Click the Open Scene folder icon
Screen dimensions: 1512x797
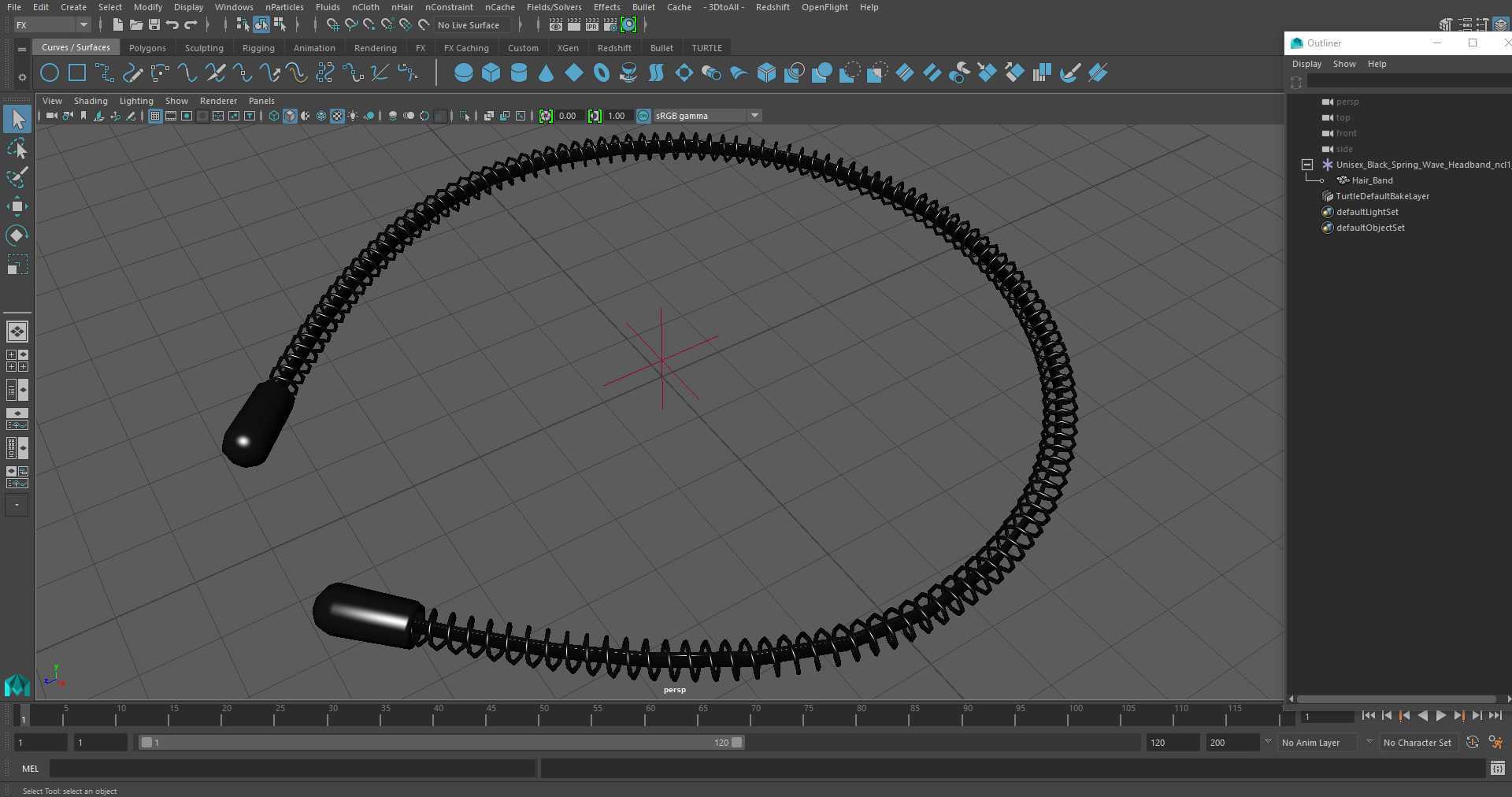click(x=135, y=25)
